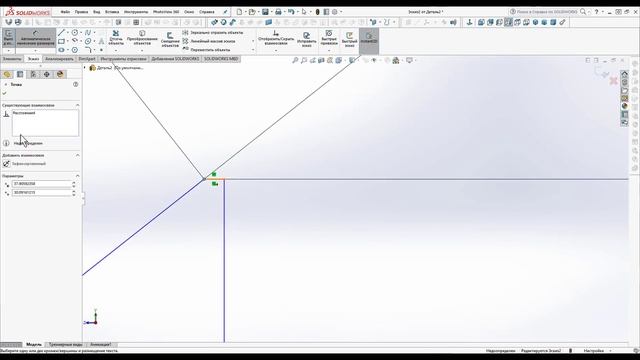Click Smart Dimension (Автоматическое нанесение размеров)

(x=36, y=38)
